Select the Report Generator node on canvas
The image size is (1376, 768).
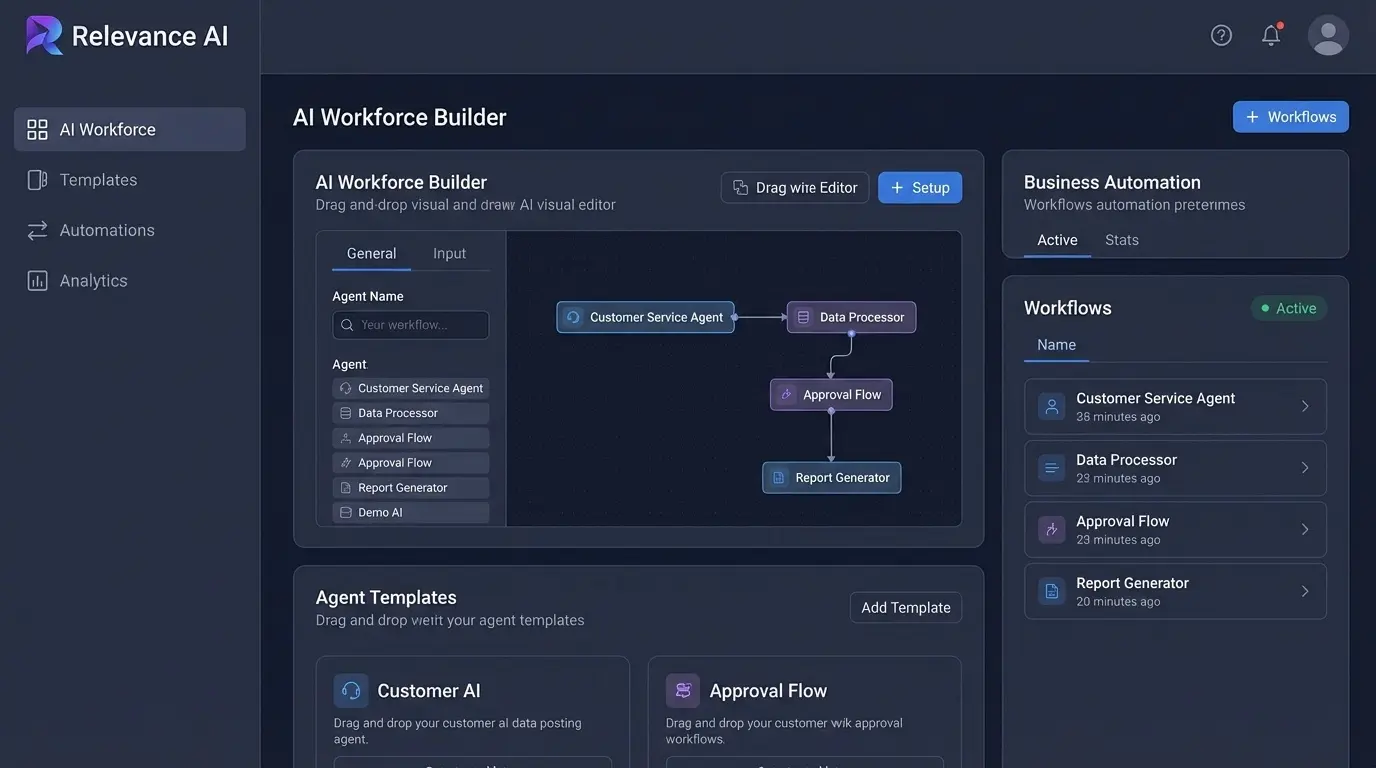coord(832,478)
